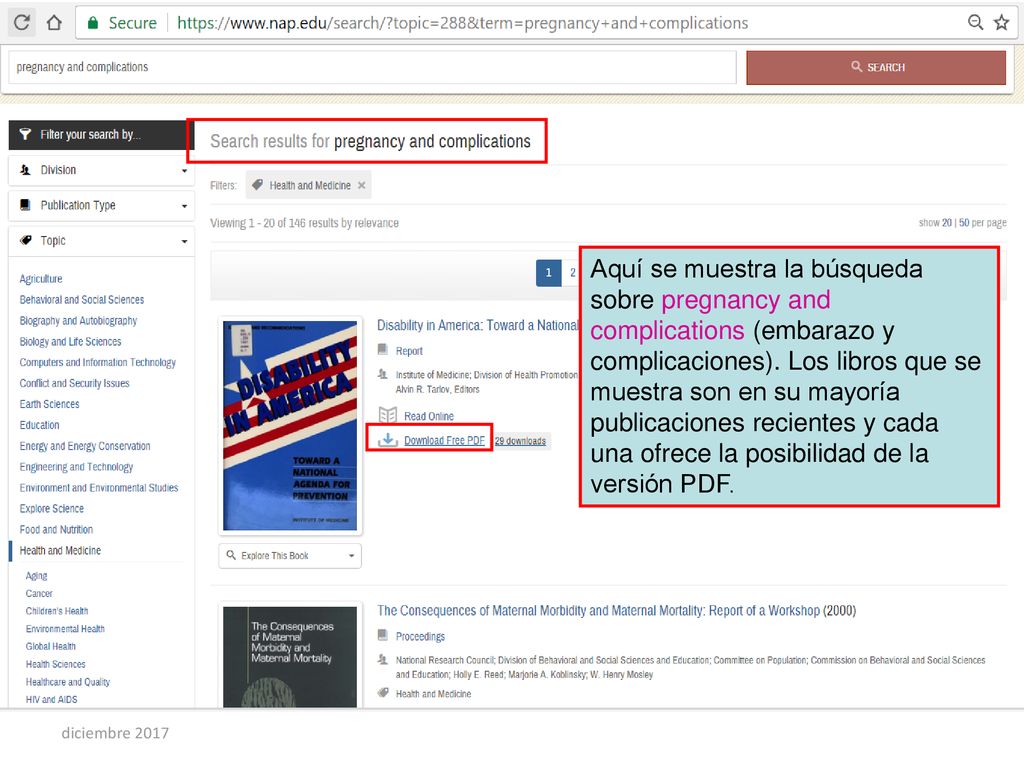1024x768 pixels.
Task: Select Explore Science topic
Action: 52,509
